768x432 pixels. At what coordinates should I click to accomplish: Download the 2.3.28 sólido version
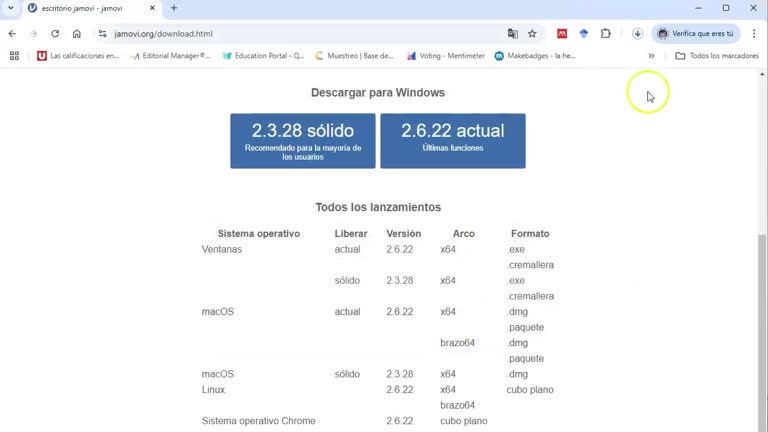(x=303, y=141)
